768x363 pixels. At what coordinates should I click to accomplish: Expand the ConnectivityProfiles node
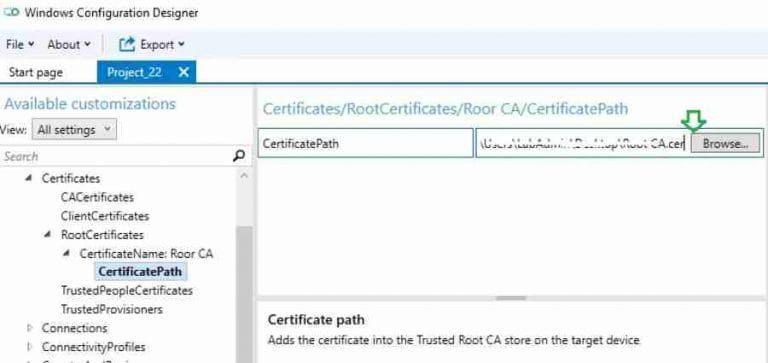(29, 347)
